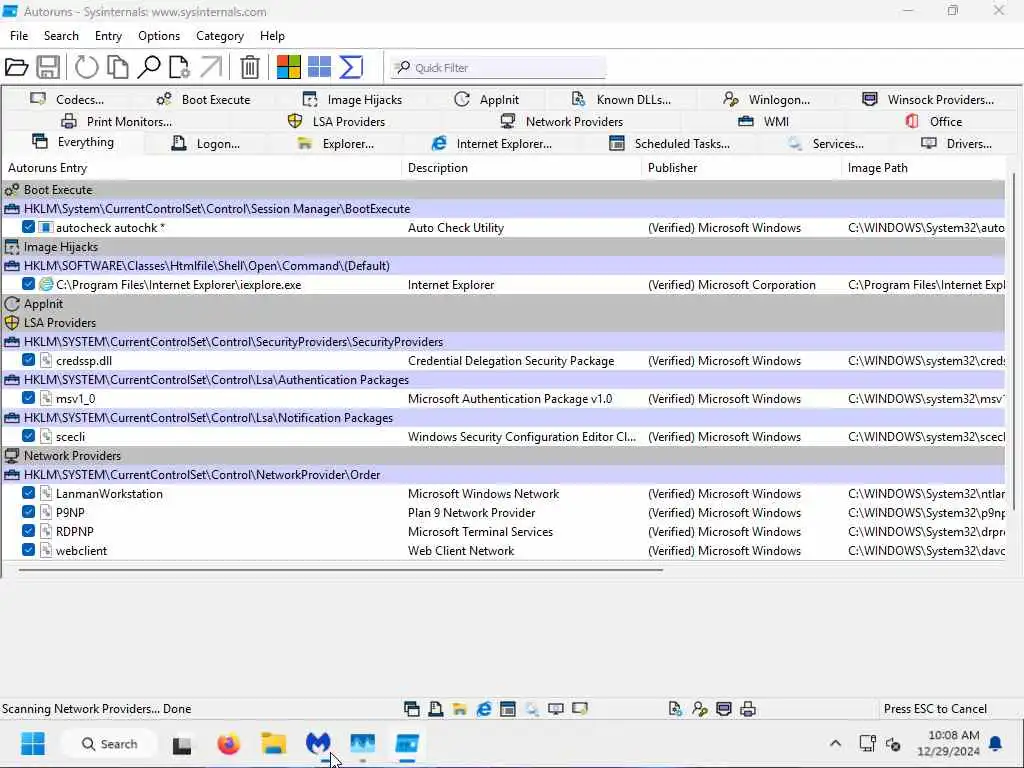Open the Help menu

click(x=272, y=36)
